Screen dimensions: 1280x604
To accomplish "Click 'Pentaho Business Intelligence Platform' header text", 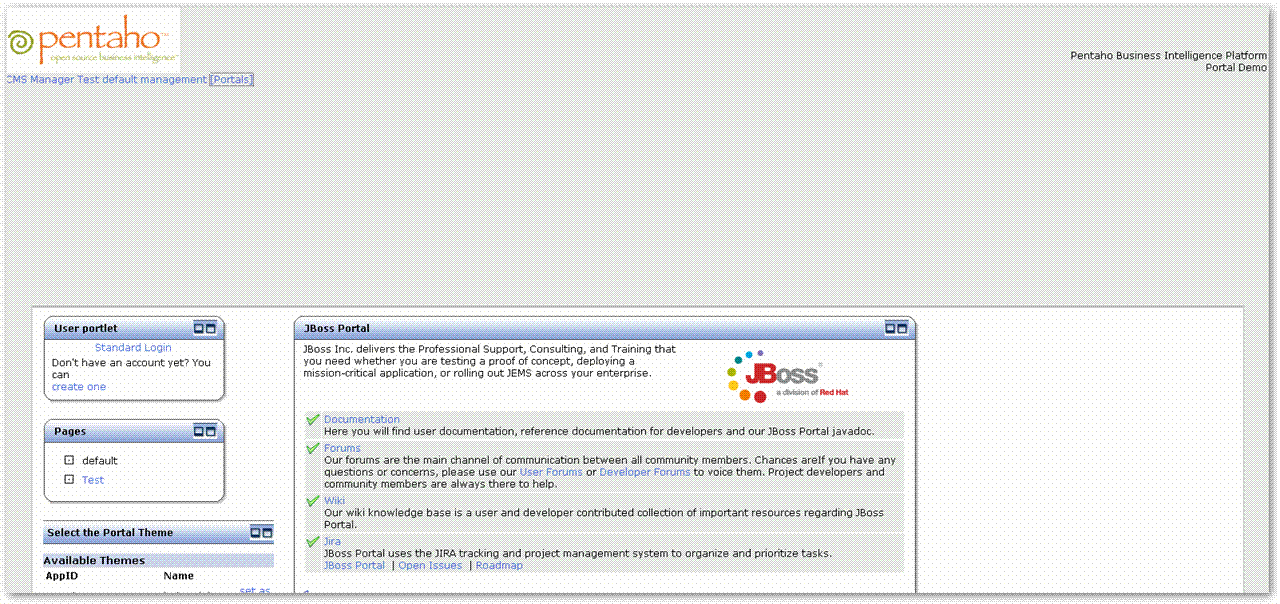I will 1169,56.
